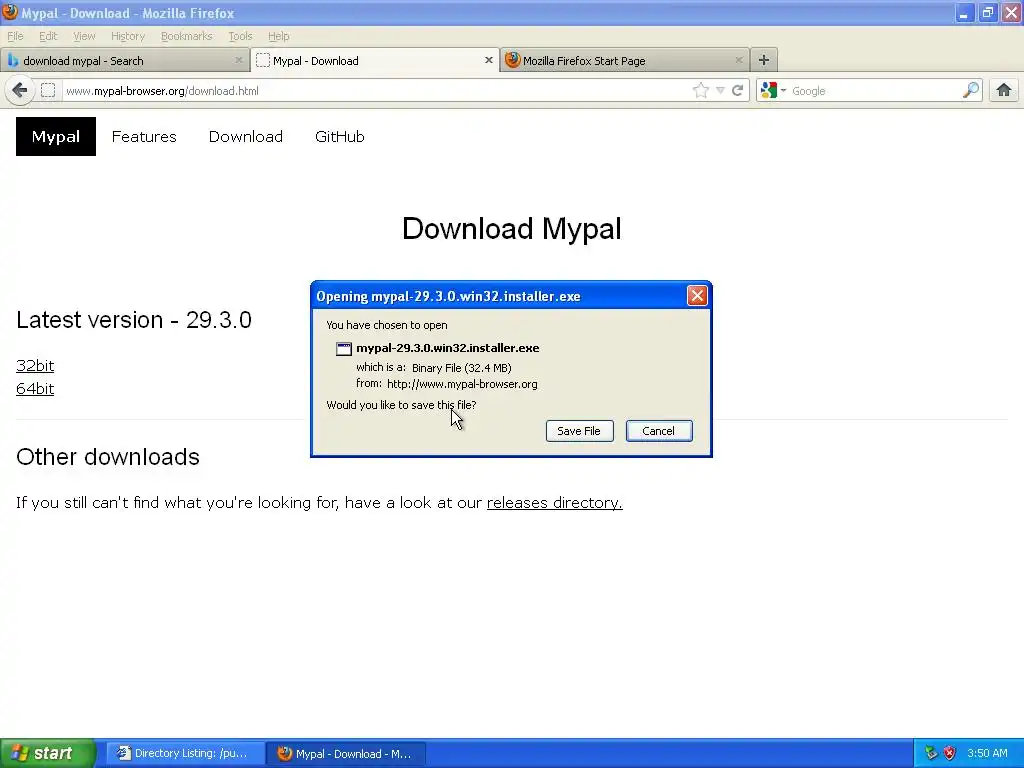The height and width of the screenshot is (768, 1024).
Task: Click the installer file icon in dialog
Action: 344,349
